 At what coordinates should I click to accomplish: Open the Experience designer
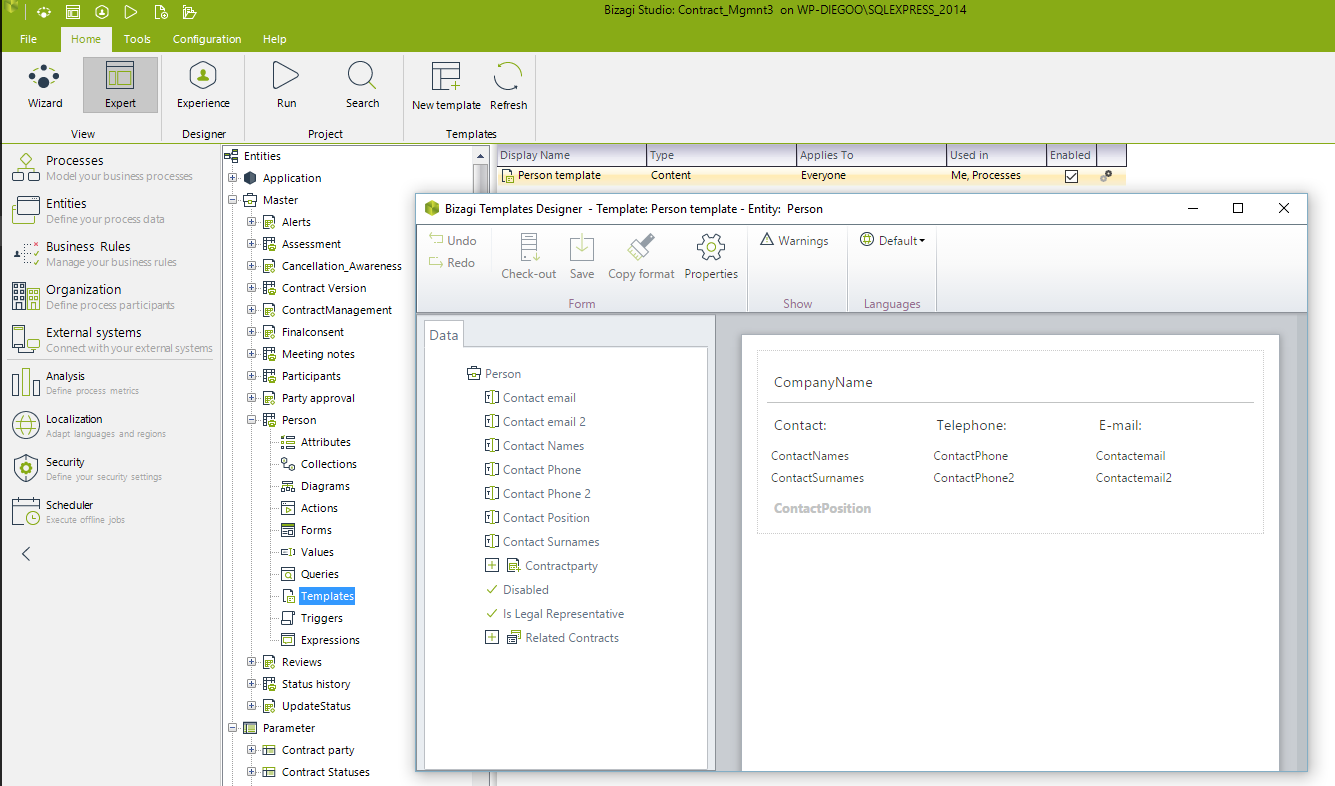point(203,85)
